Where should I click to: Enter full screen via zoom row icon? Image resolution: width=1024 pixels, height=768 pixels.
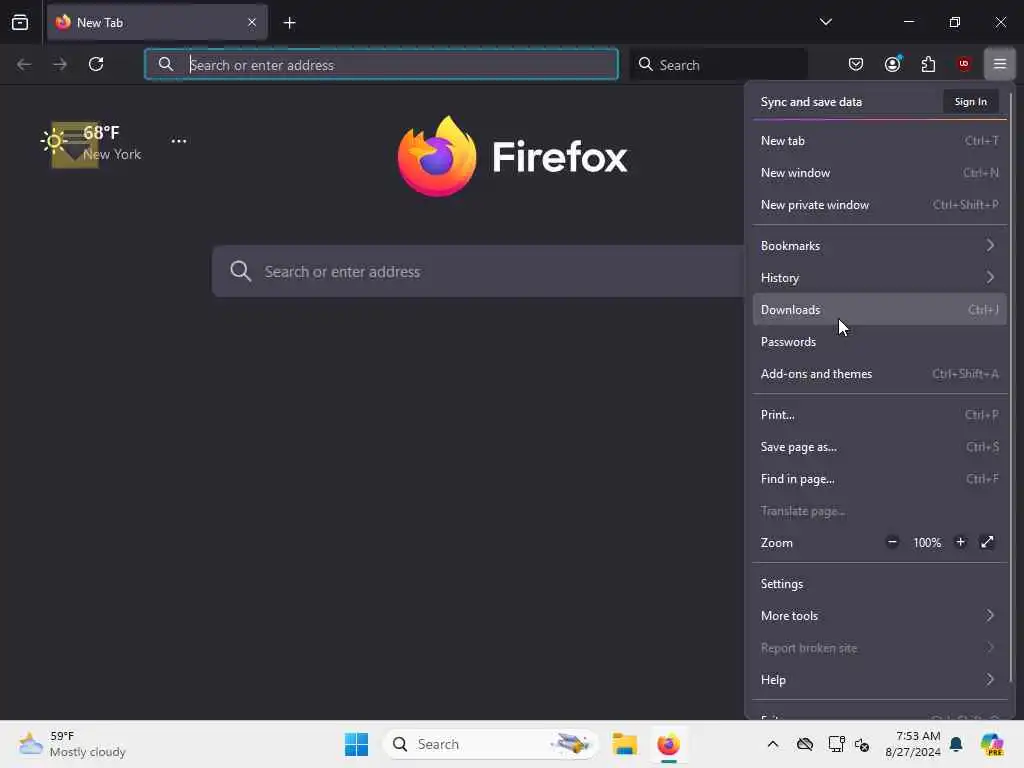[x=987, y=542]
